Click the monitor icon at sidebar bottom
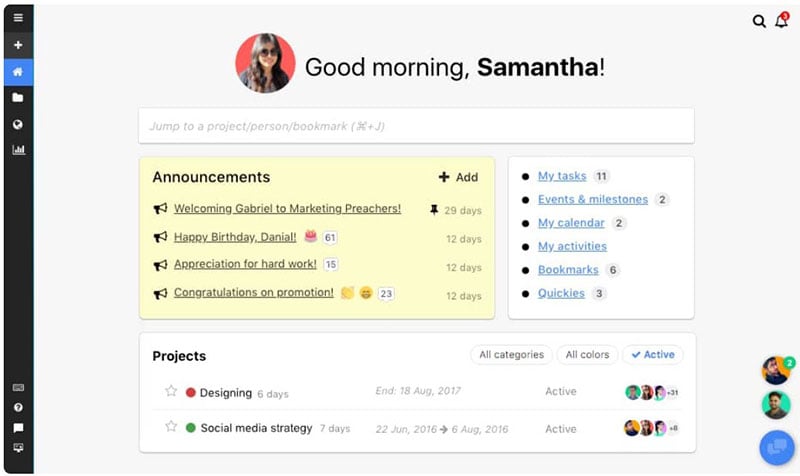This screenshot has width=800, height=476. pyautogui.click(x=18, y=448)
